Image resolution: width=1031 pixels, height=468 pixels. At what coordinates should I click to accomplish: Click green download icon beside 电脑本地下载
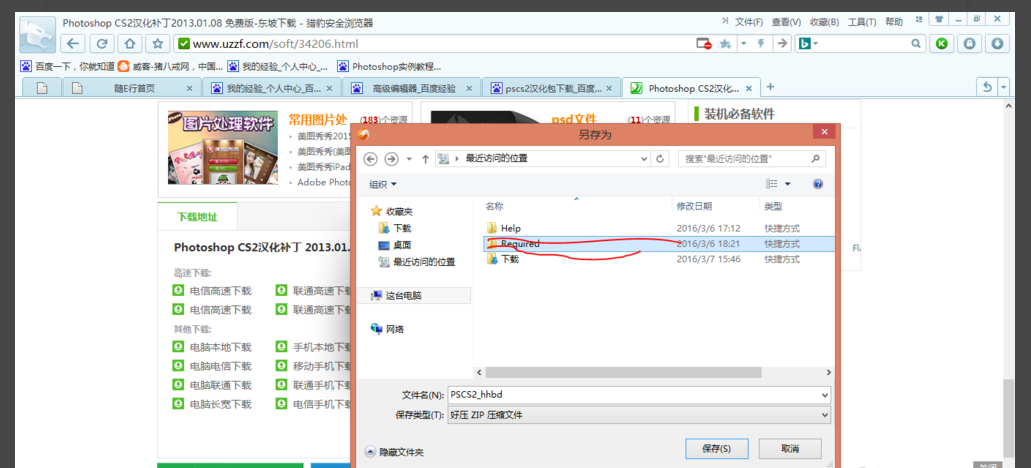point(178,346)
